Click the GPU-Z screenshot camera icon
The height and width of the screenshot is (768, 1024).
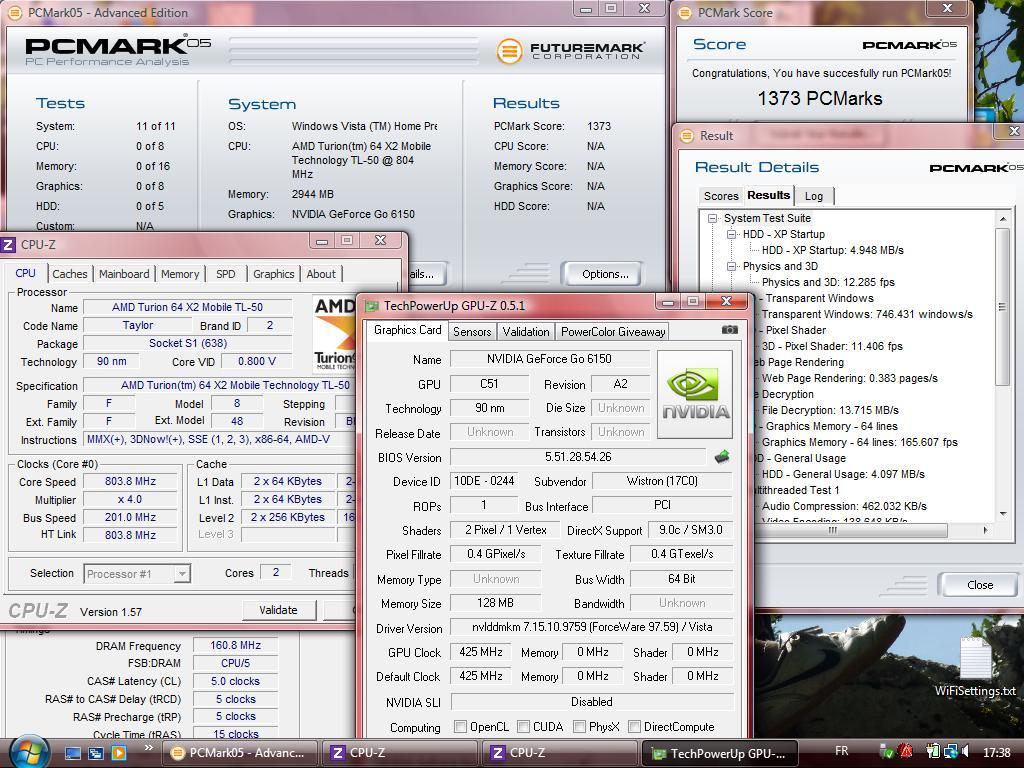729,330
